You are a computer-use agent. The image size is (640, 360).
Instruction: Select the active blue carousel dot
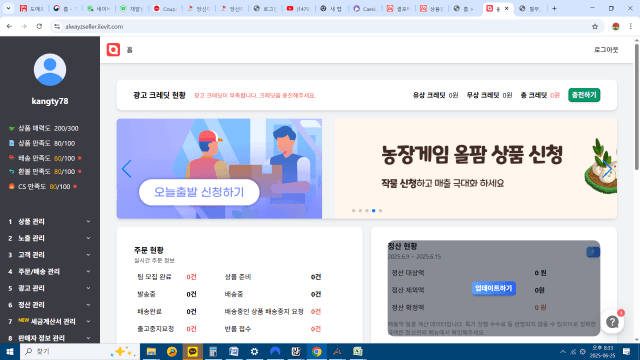coord(373,211)
